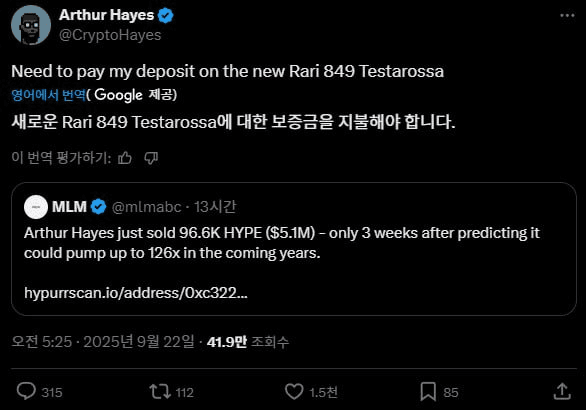Rate translation with thumbs up

(125, 158)
